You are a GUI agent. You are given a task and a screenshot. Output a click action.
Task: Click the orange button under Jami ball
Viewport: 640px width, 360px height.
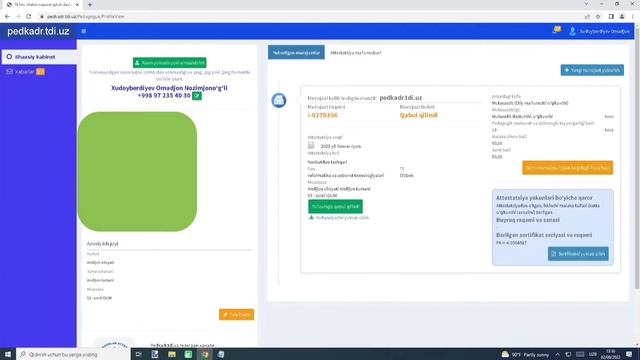tap(567, 168)
